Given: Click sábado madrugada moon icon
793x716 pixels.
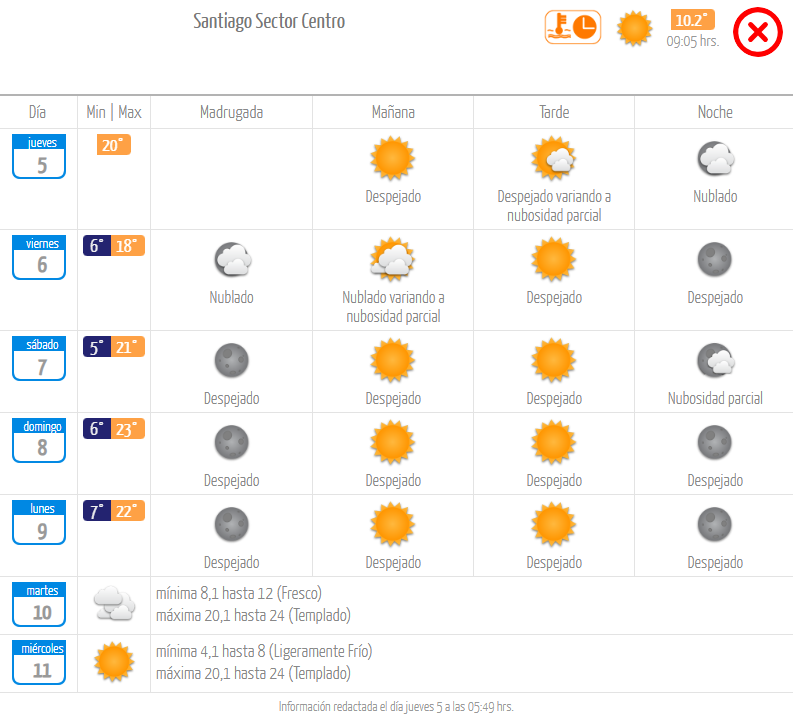Looking at the screenshot, I should pyautogui.click(x=232, y=361).
